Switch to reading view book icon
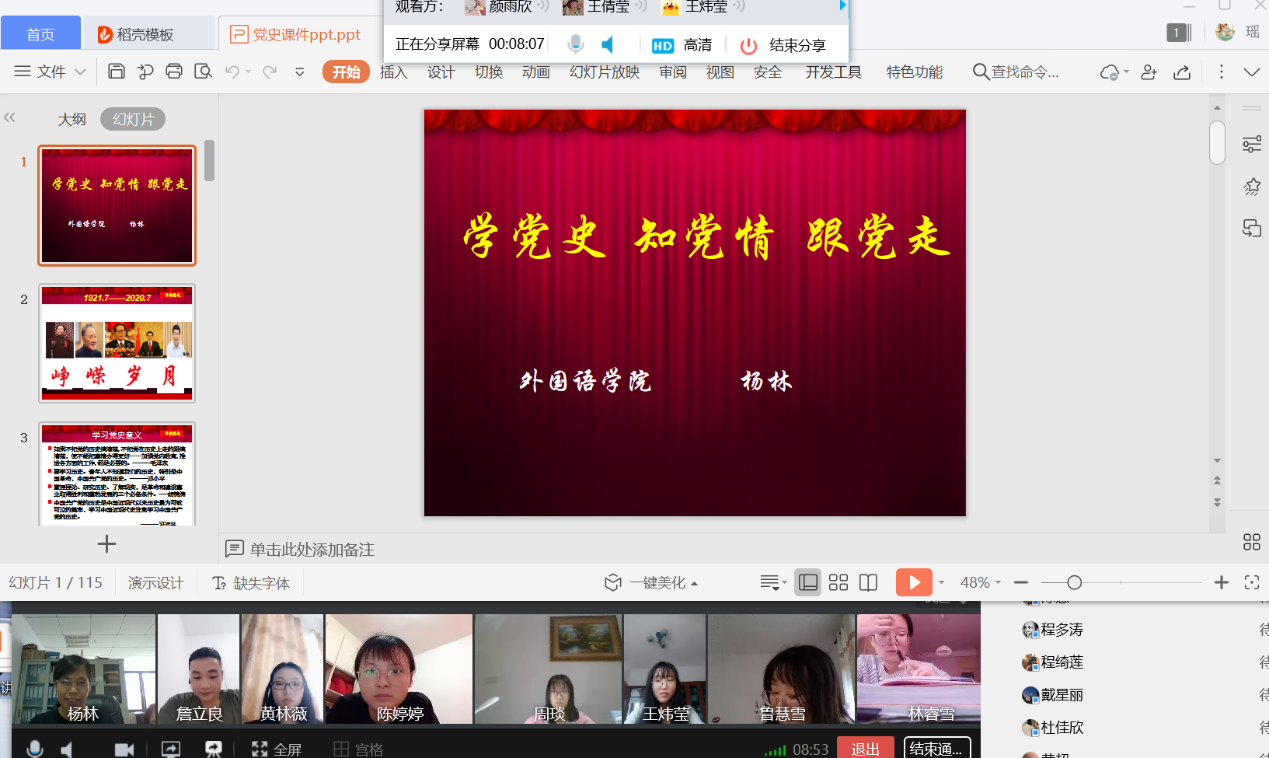Screen dimensions: 1269x758 click(x=868, y=582)
